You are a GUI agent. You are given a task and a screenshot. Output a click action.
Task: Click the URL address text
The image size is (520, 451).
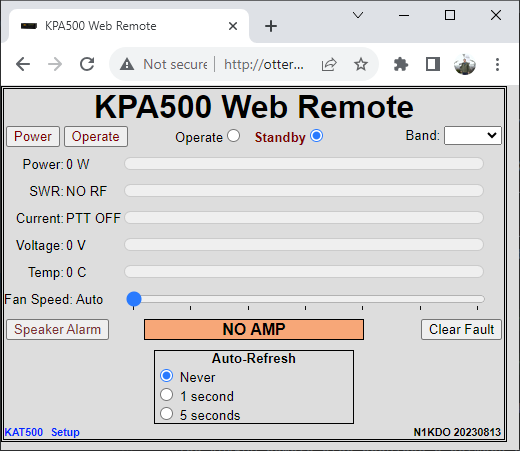click(264, 64)
